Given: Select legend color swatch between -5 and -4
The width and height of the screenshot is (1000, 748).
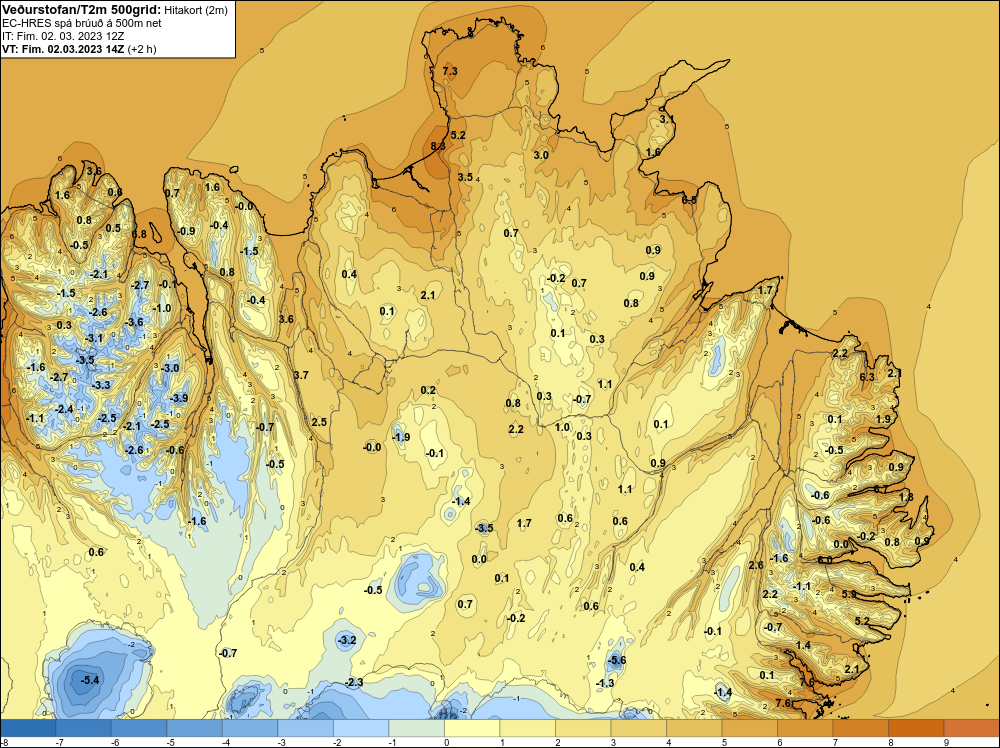Looking at the screenshot, I should [x=195, y=728].
